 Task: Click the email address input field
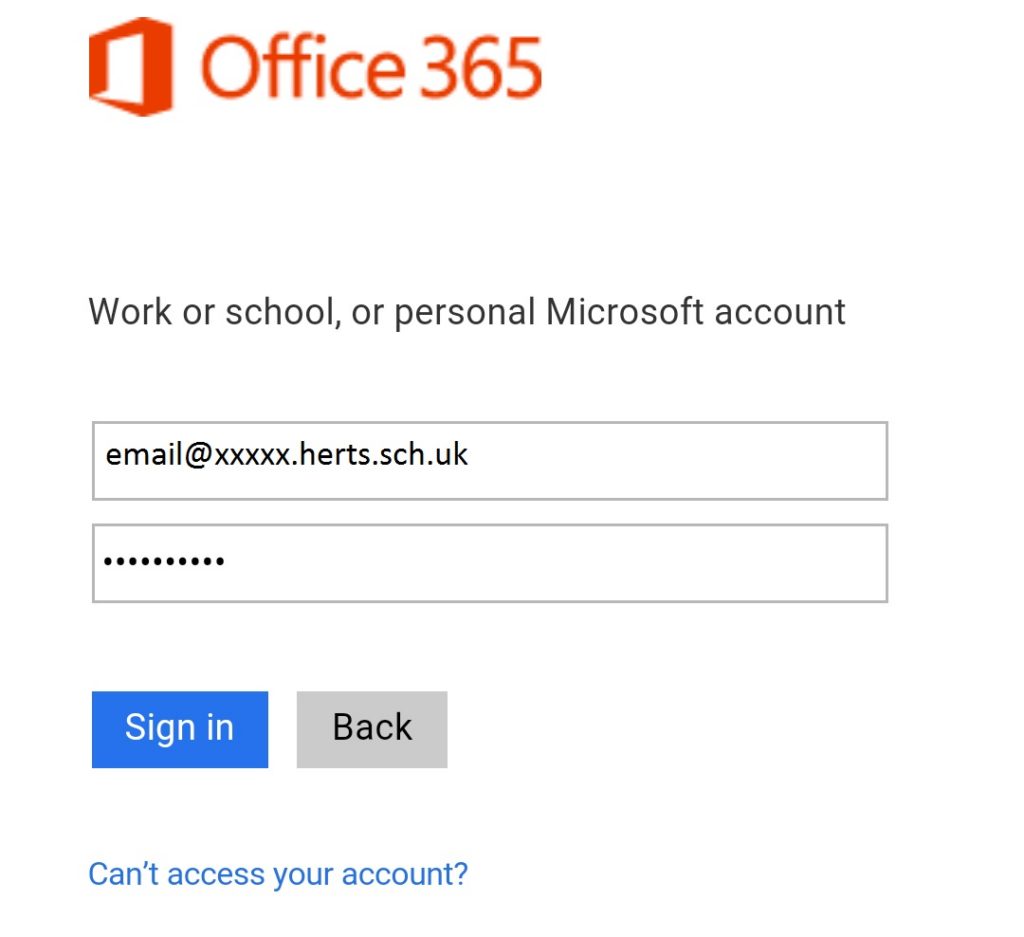coord(490,460)
